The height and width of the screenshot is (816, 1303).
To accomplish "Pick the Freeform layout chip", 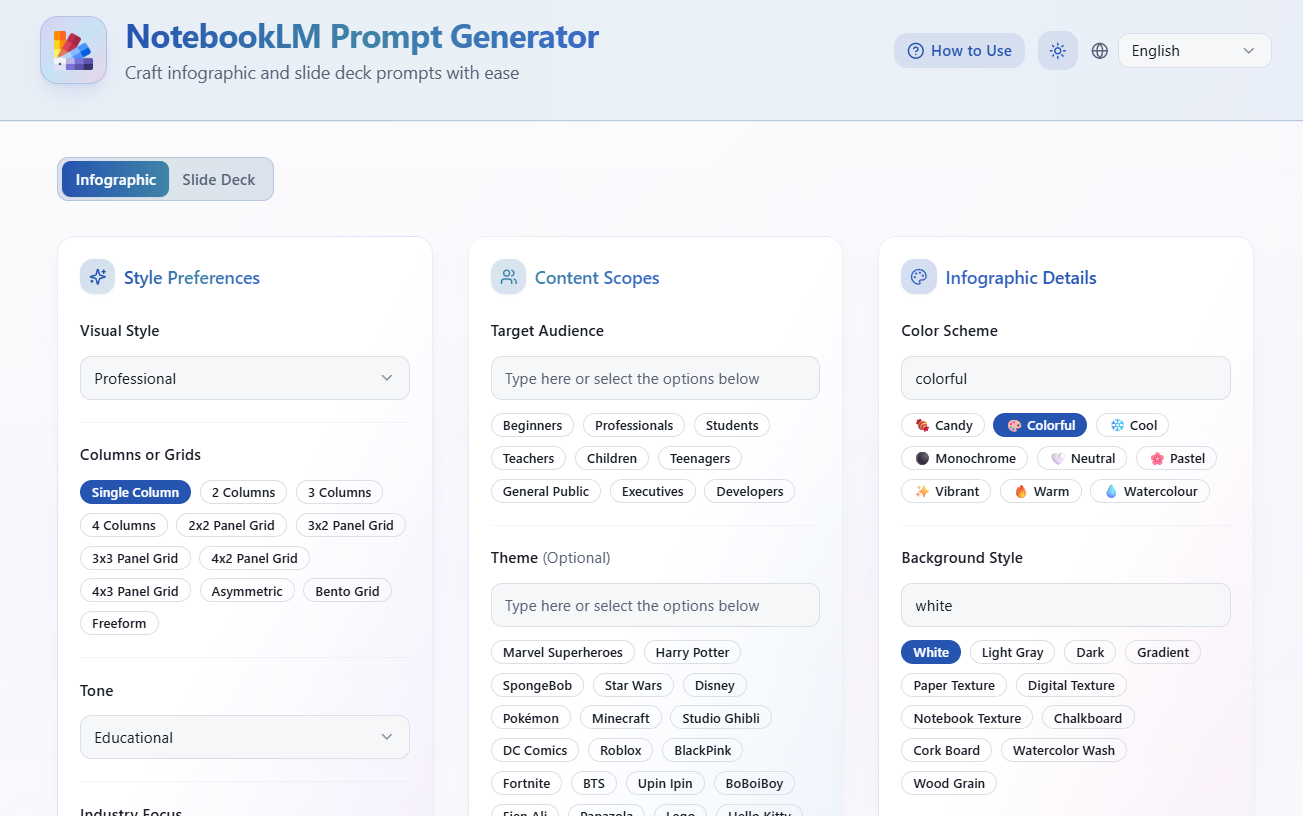I will point(119,623).
